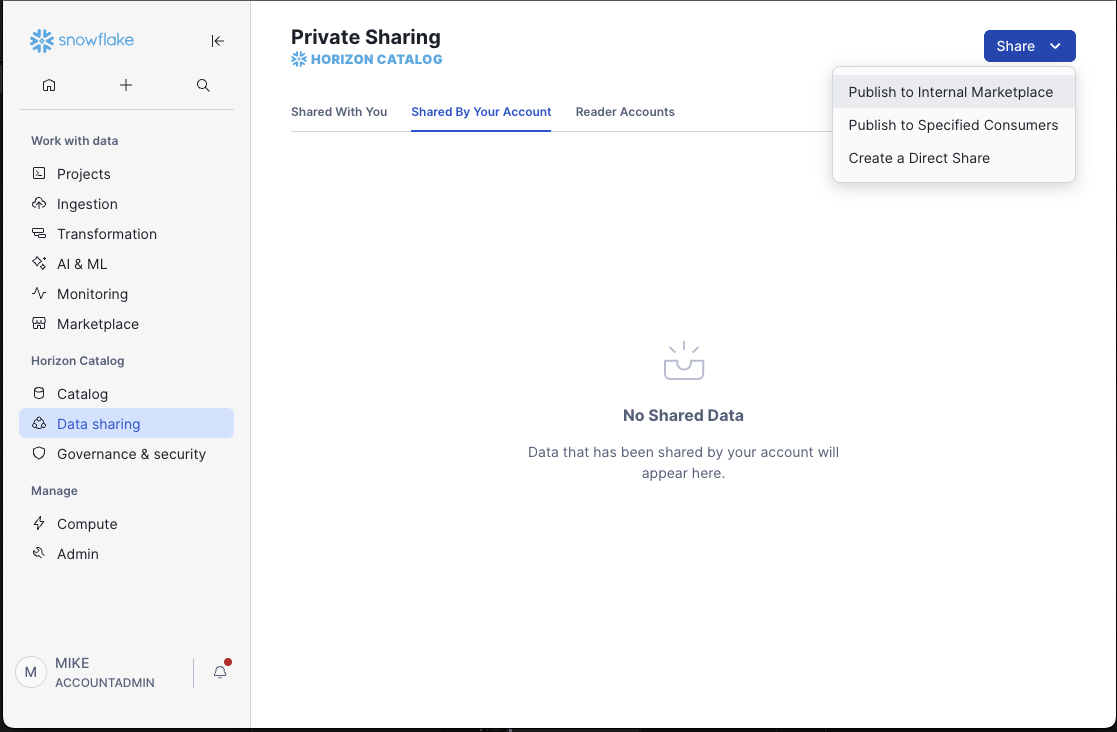This screenshot has width=1117, height=732.
Task: Click the M user avatar
Action: (x=31, y=672)
